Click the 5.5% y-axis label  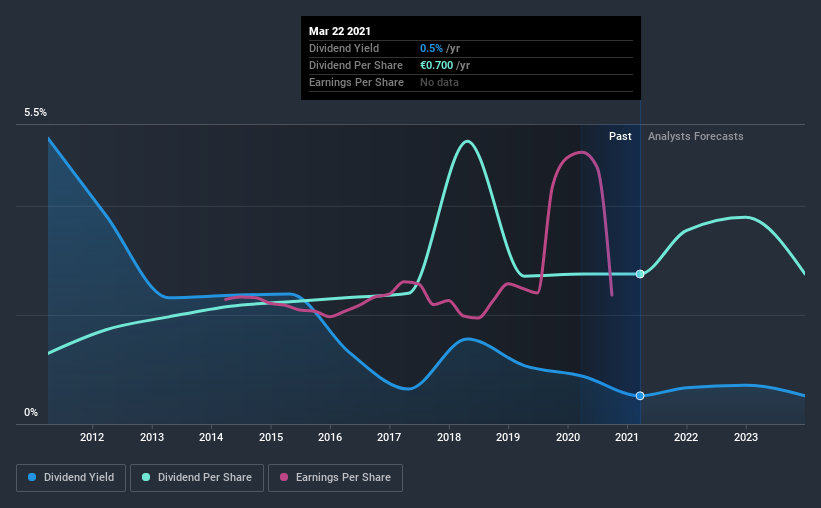click(x=35, y=113)
